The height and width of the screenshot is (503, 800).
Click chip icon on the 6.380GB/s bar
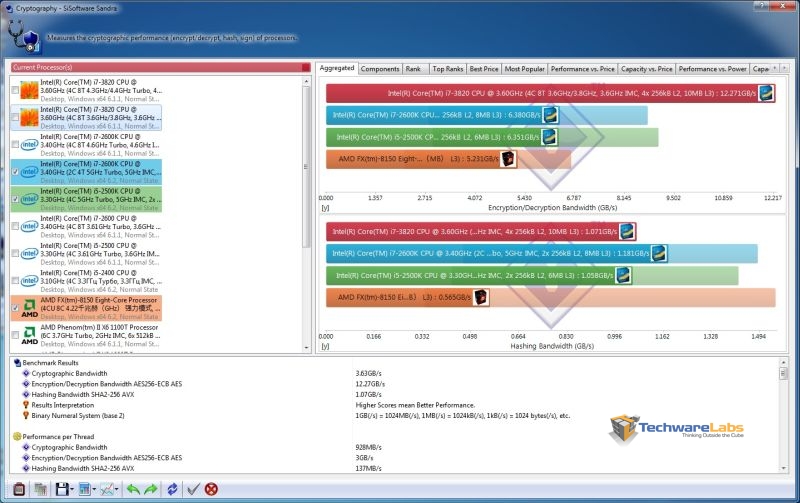(550, 115)
